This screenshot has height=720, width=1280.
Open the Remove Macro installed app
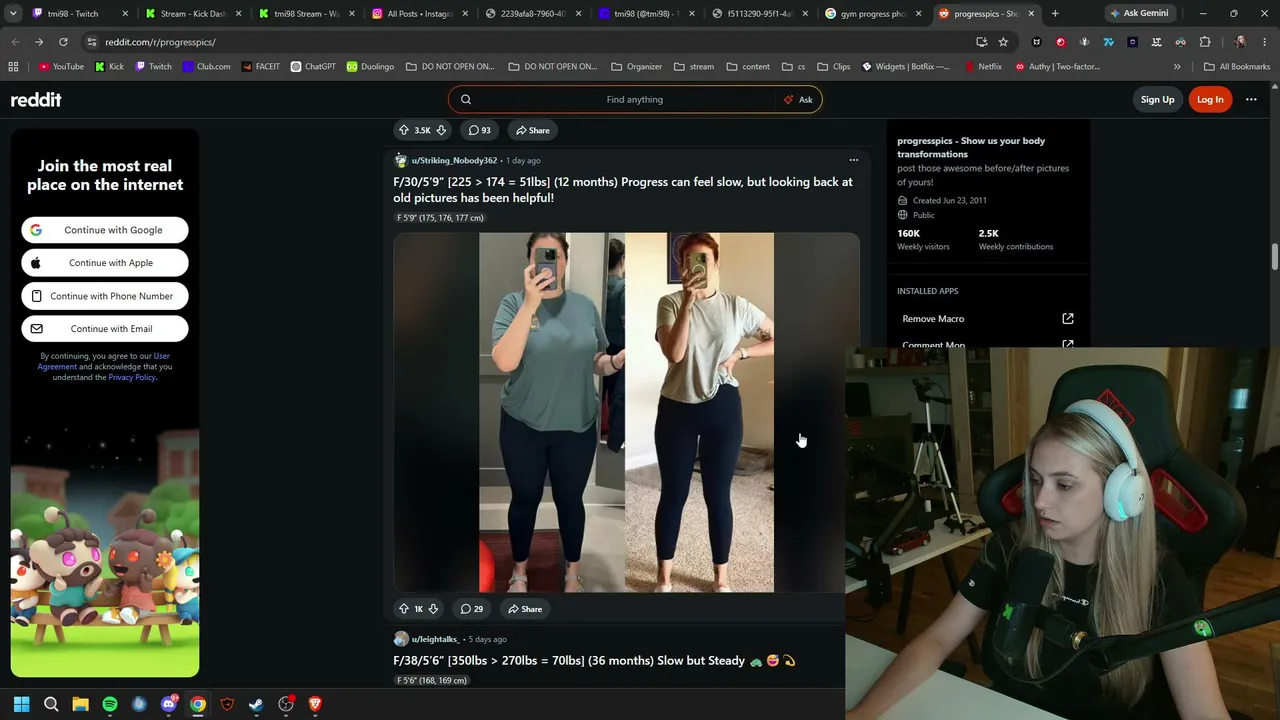pyautogui.click(x=933, y=319)
